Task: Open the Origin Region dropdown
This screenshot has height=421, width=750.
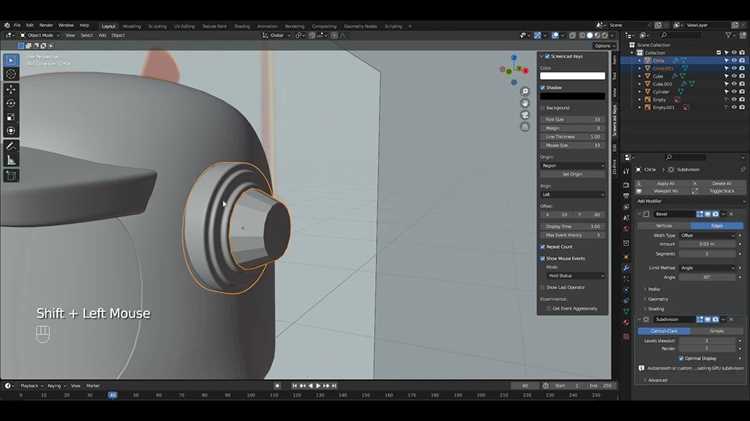Action: pos(573,166)
